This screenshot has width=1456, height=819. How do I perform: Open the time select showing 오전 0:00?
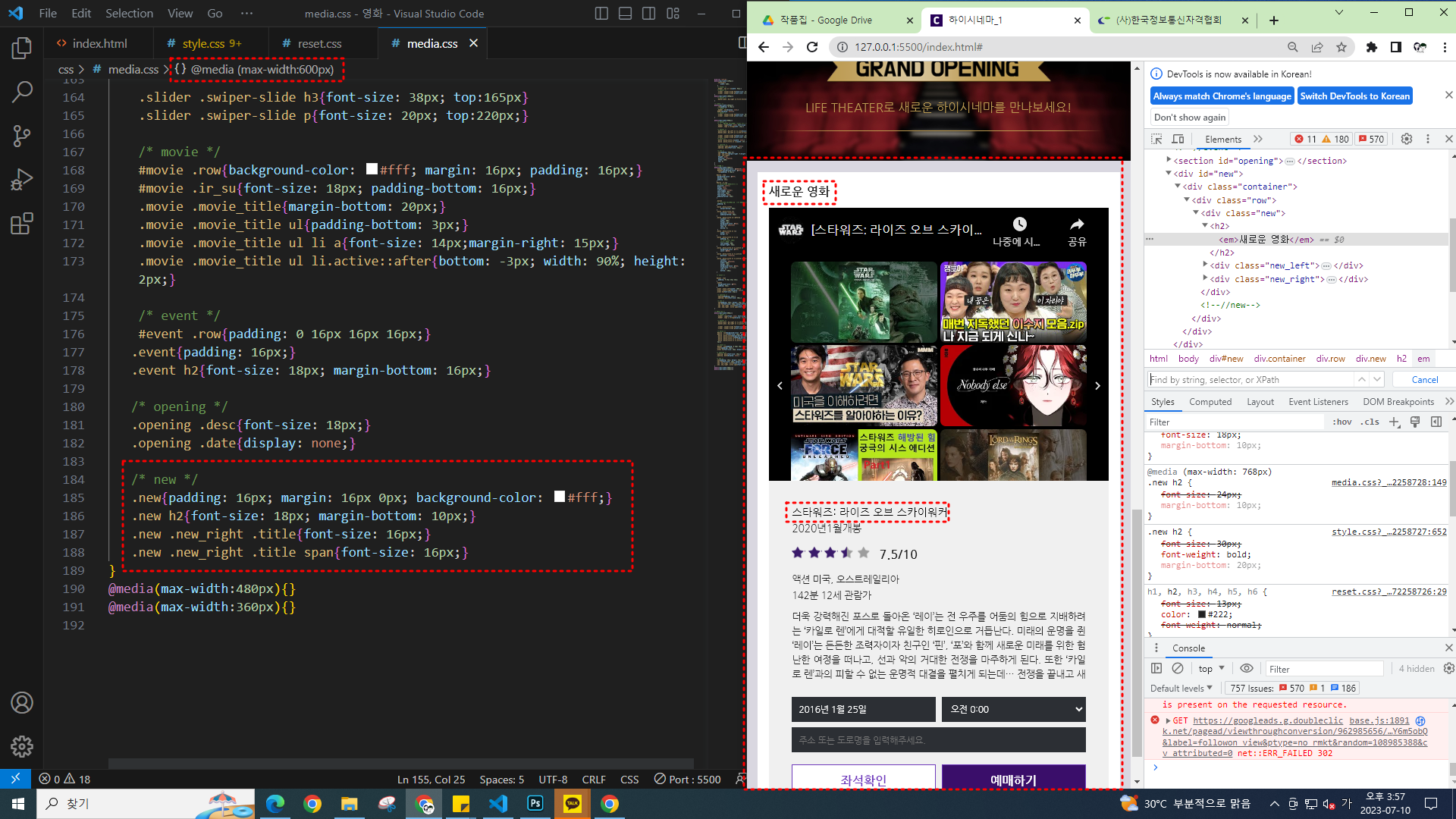pyautogui.click(x=1013, y=709)
